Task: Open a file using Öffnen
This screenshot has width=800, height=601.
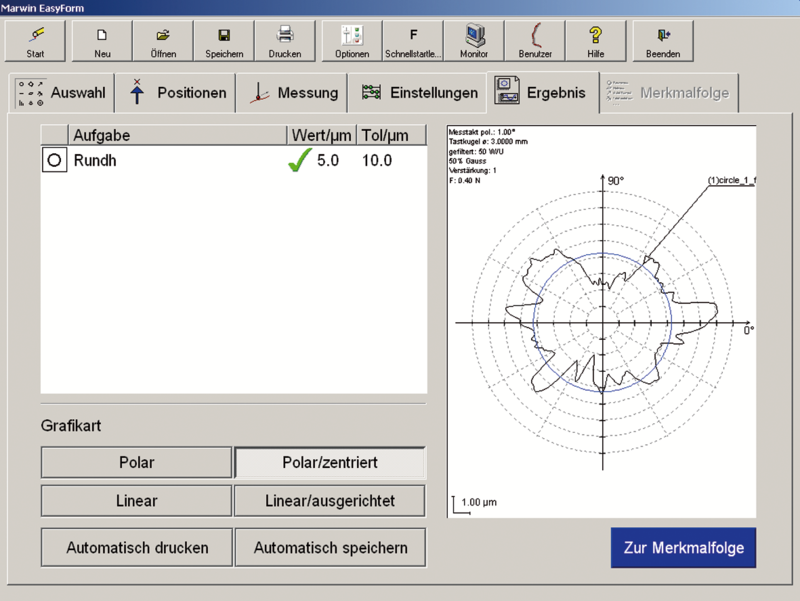Action: point(163,40)
